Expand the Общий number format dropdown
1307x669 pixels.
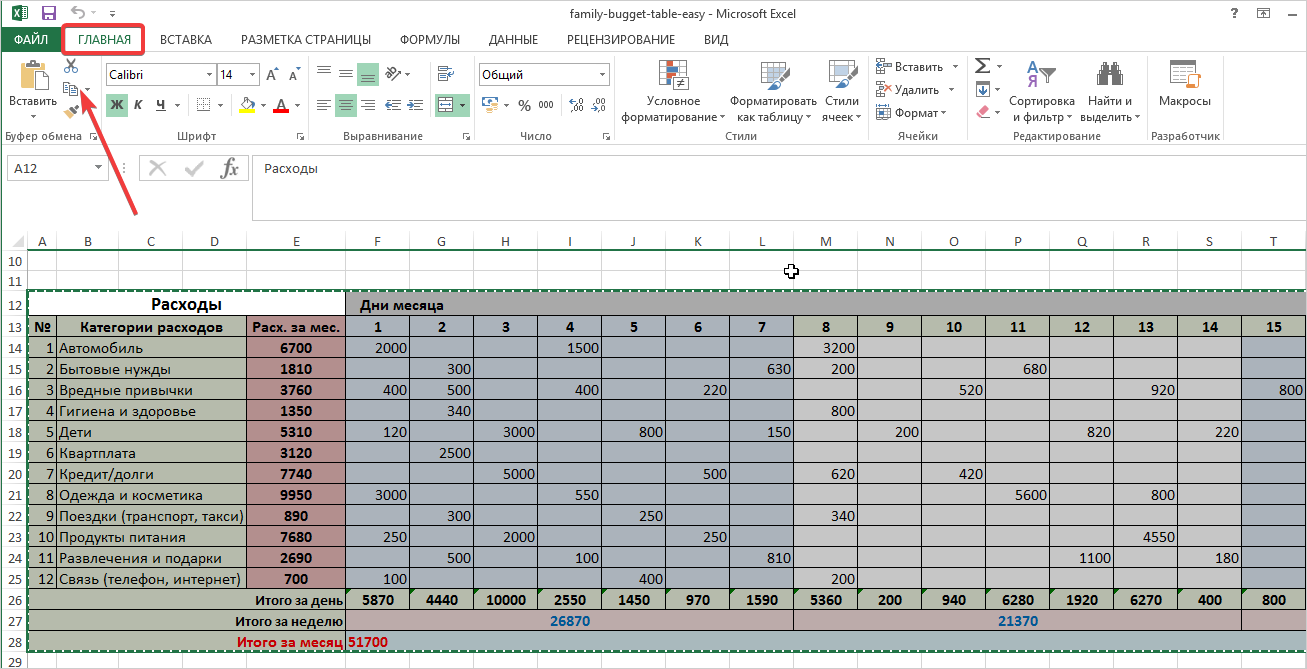coord(602,75)
